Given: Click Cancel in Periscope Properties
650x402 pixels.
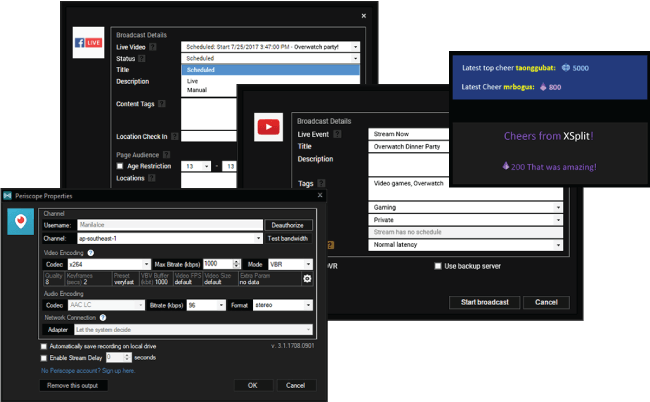Looking at the screenshot, I should 296,385.
